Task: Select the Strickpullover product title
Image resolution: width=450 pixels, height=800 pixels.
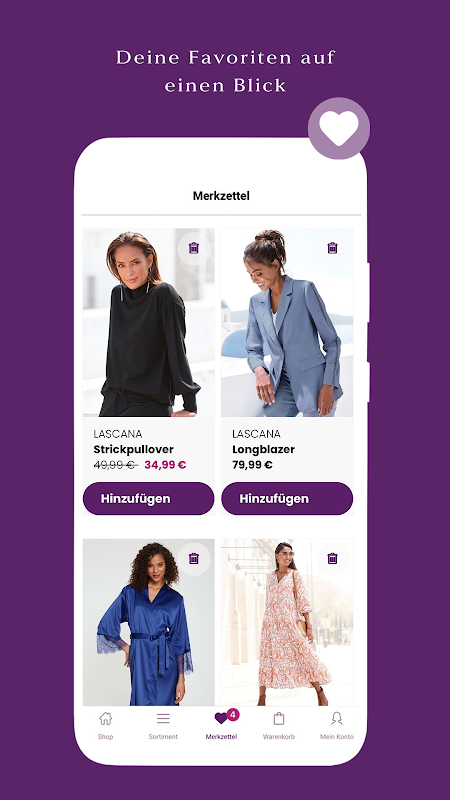Action: [x=134, y=449]
